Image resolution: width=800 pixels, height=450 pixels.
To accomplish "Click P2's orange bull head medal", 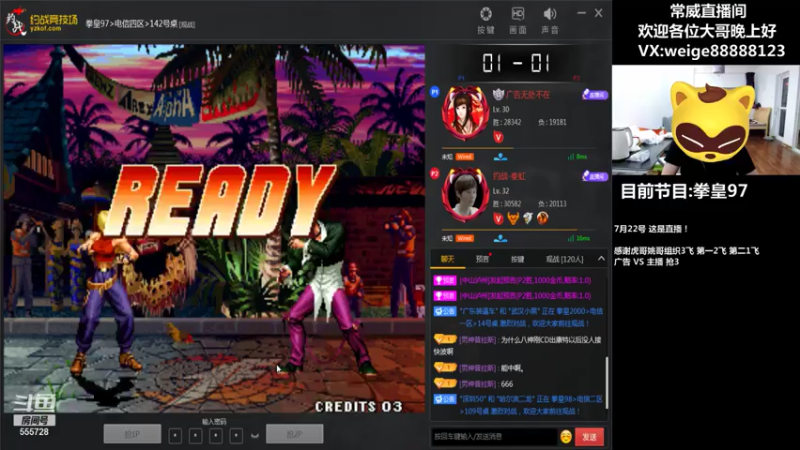I will tap(513, 218).
